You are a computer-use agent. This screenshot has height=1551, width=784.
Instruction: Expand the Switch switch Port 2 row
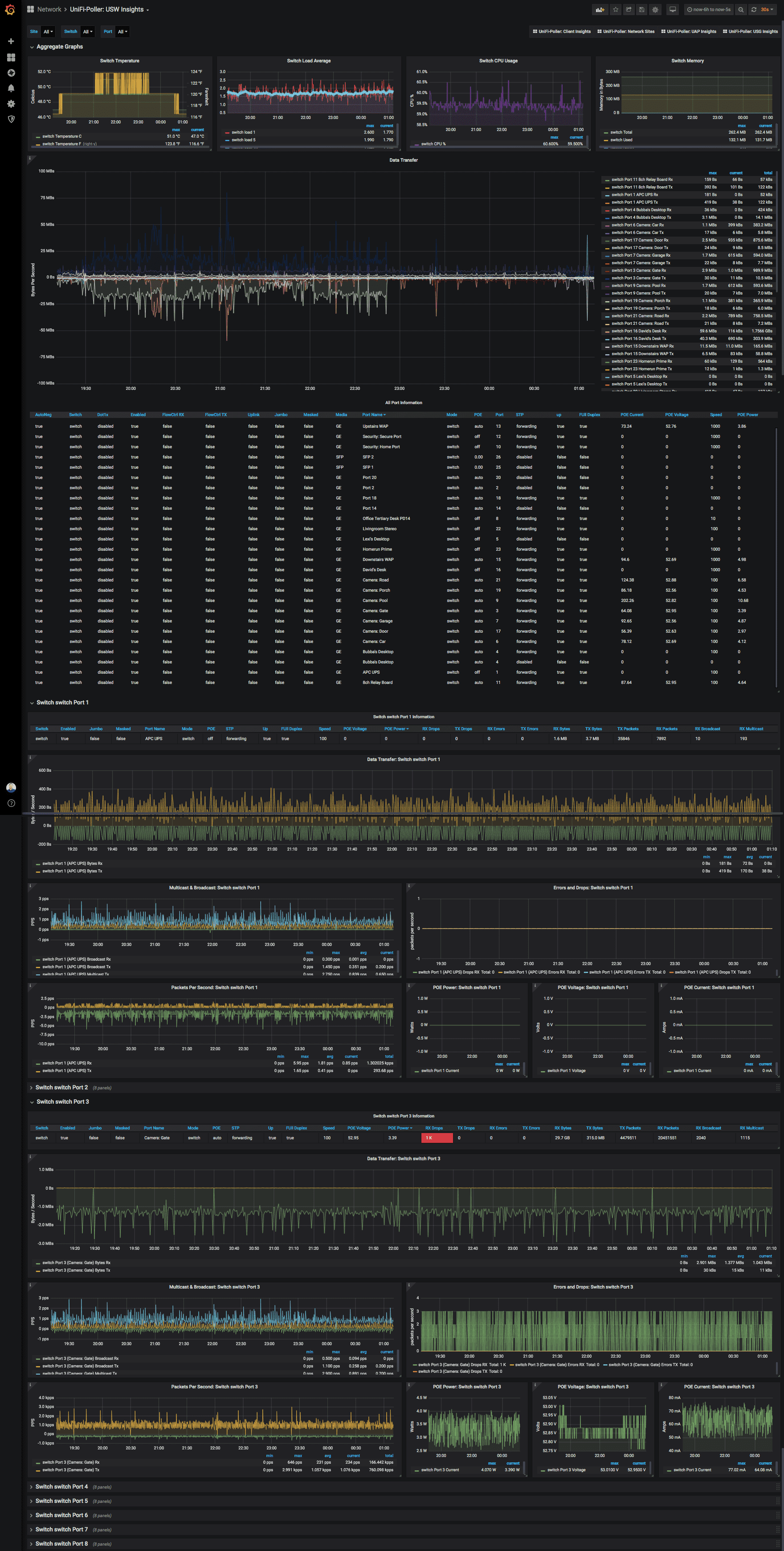[61, 1087]
